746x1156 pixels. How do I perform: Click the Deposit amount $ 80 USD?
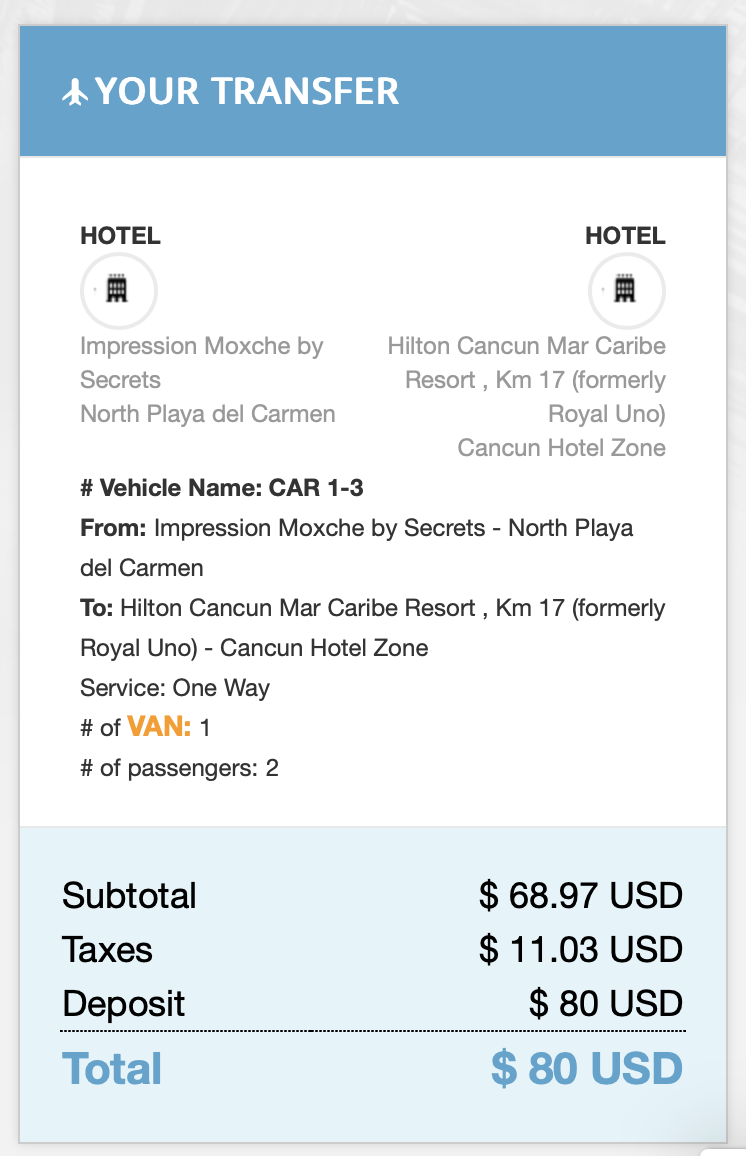tap(606, 1003)
